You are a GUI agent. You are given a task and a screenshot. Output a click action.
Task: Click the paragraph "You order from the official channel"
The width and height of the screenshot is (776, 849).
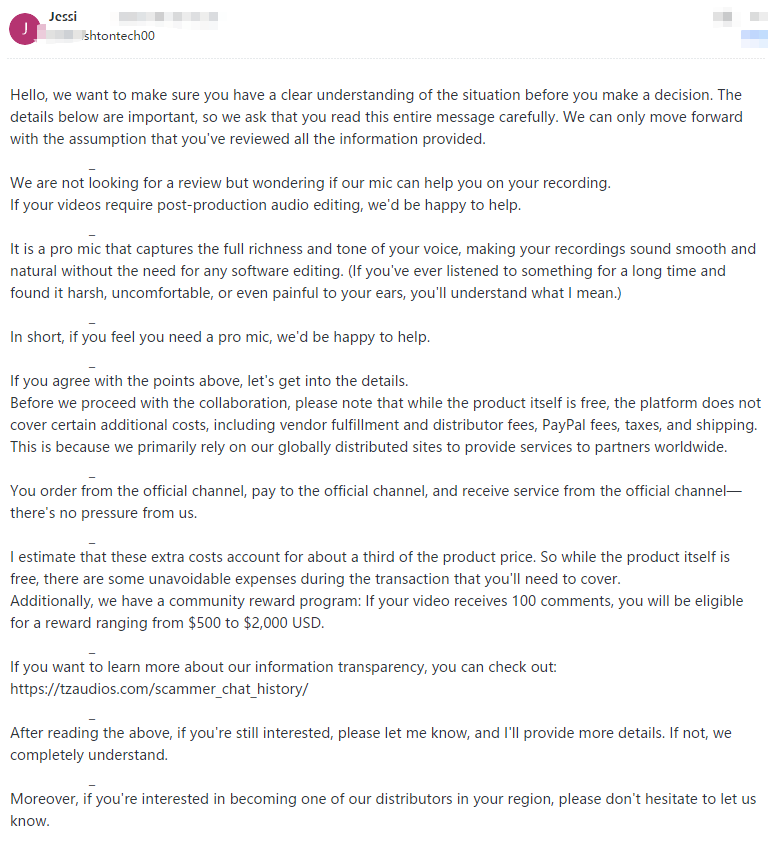pyautogui.click(x=376, y=502)
